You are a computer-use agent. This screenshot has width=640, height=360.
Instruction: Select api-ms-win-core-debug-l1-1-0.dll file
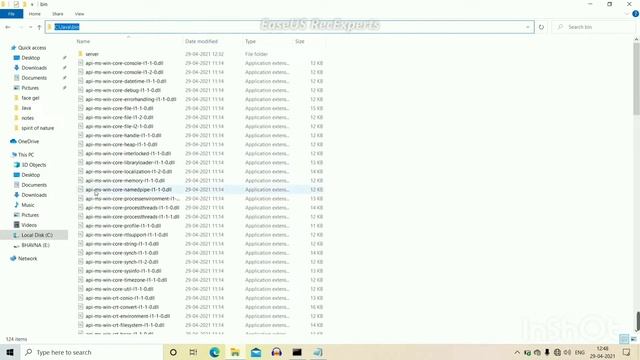click(123, 90)
